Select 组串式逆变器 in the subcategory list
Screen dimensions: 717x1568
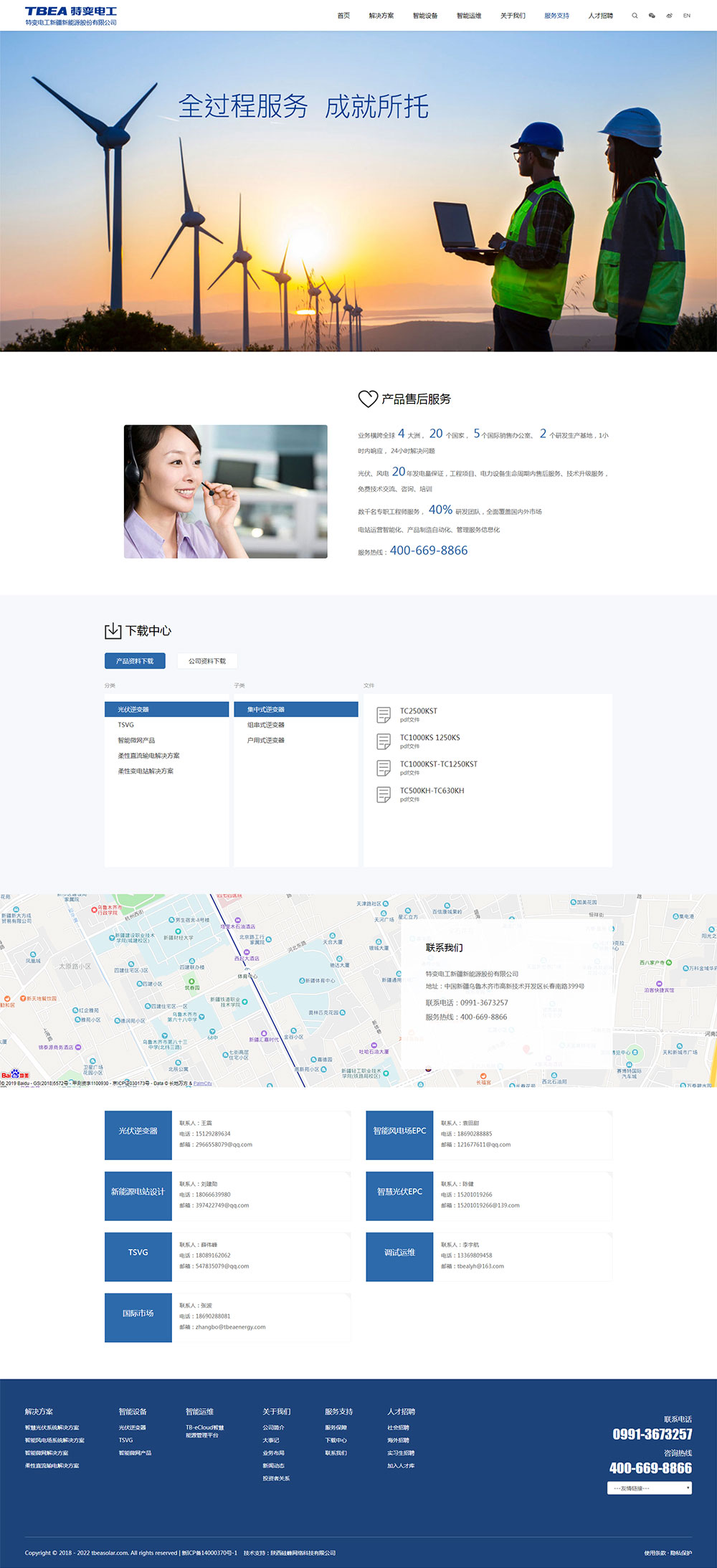click(x=266, y=725)
